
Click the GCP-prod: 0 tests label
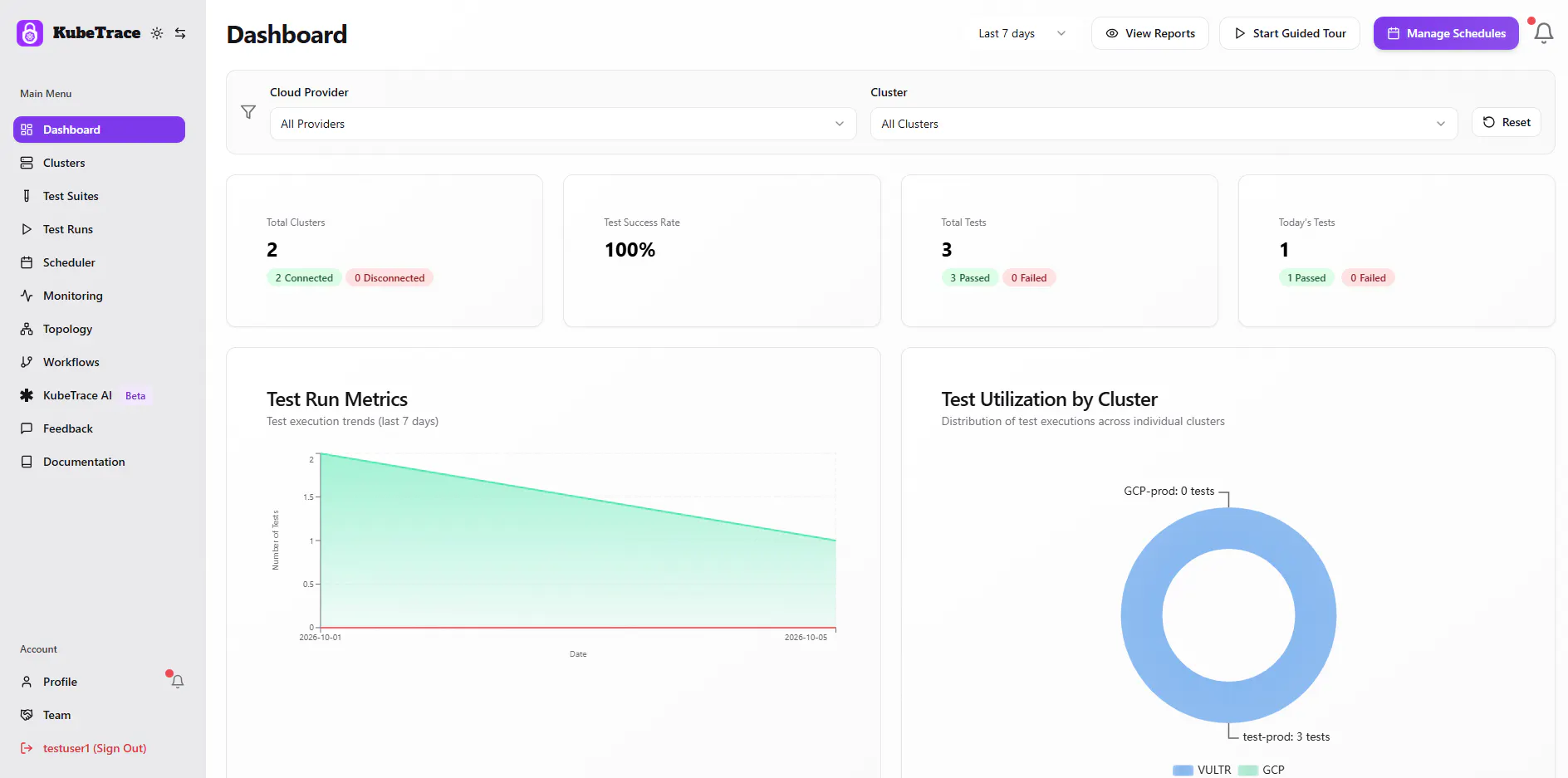[x=1169, y=491]
